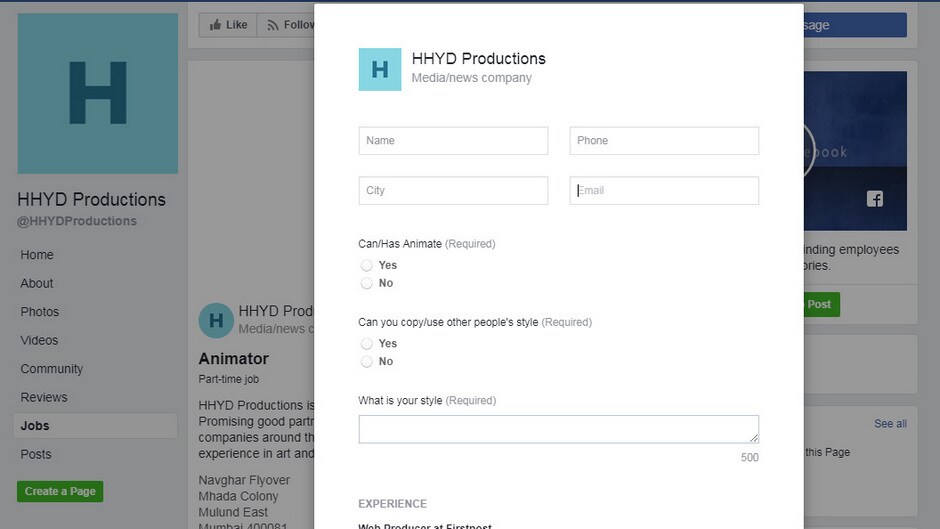This screenshot has height=529, width=940.
Task: Click the Send Message button behind dialog
Action: [855, 25]
